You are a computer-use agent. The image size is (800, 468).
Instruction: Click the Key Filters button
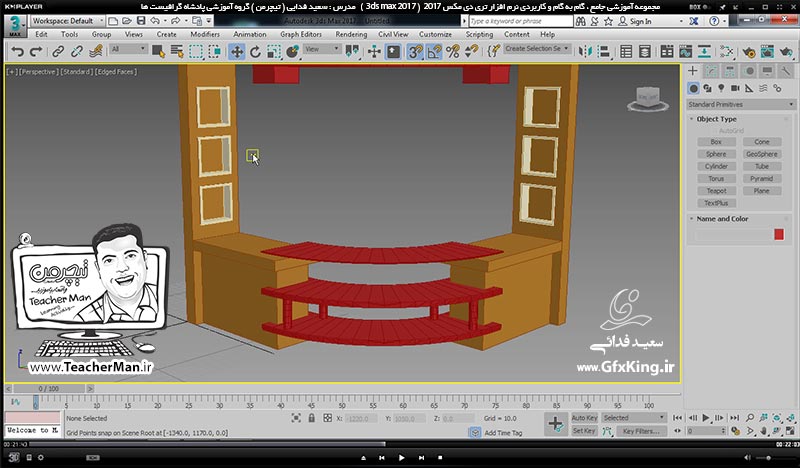pyautogui.click(x=641, y=431)
